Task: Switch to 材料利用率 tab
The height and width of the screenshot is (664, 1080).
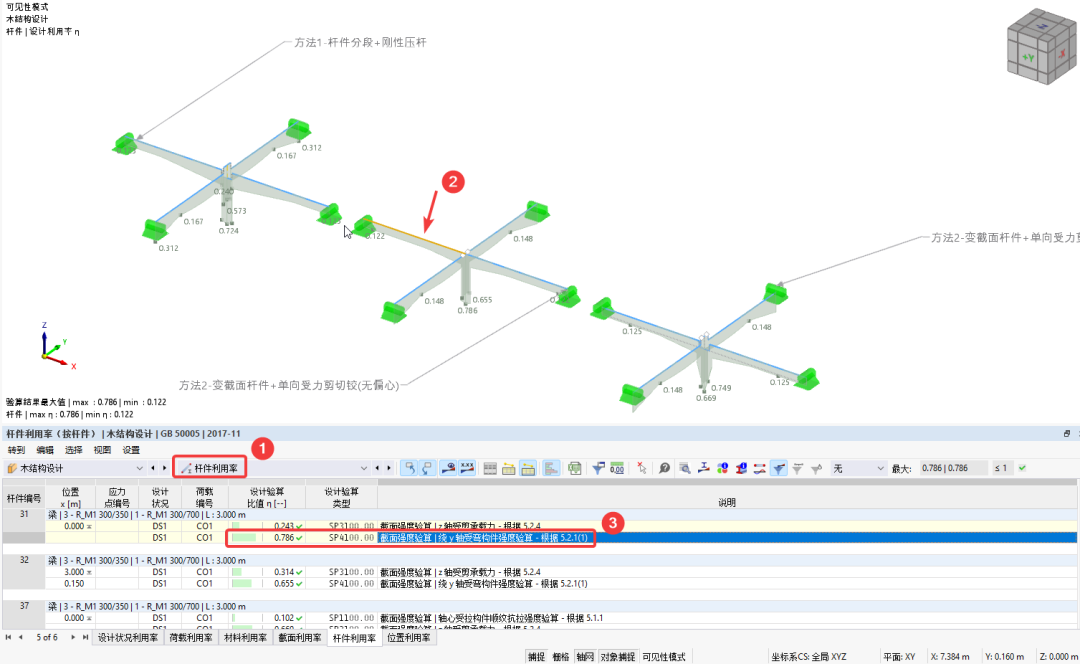Action: point(245,638)
